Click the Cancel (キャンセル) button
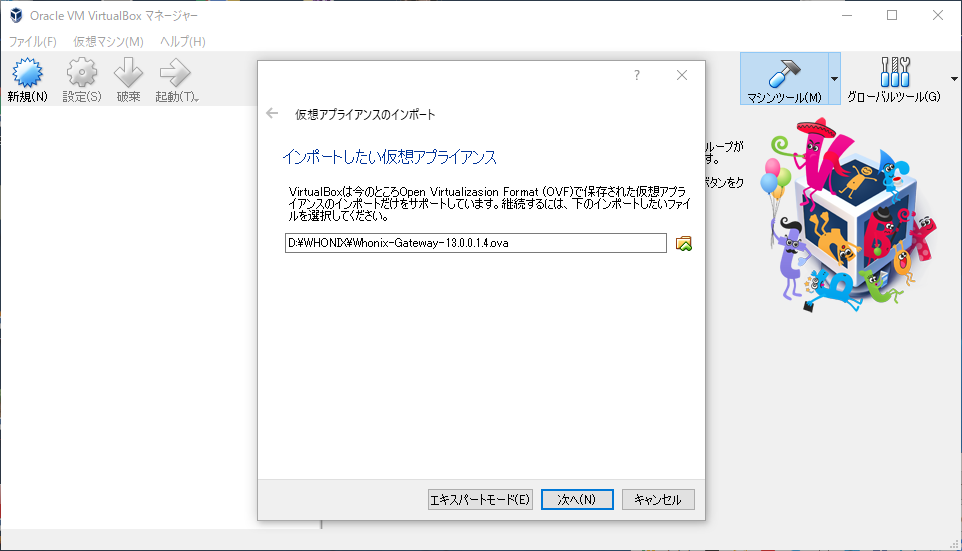962x551 pixels. (x=658, y=499)
